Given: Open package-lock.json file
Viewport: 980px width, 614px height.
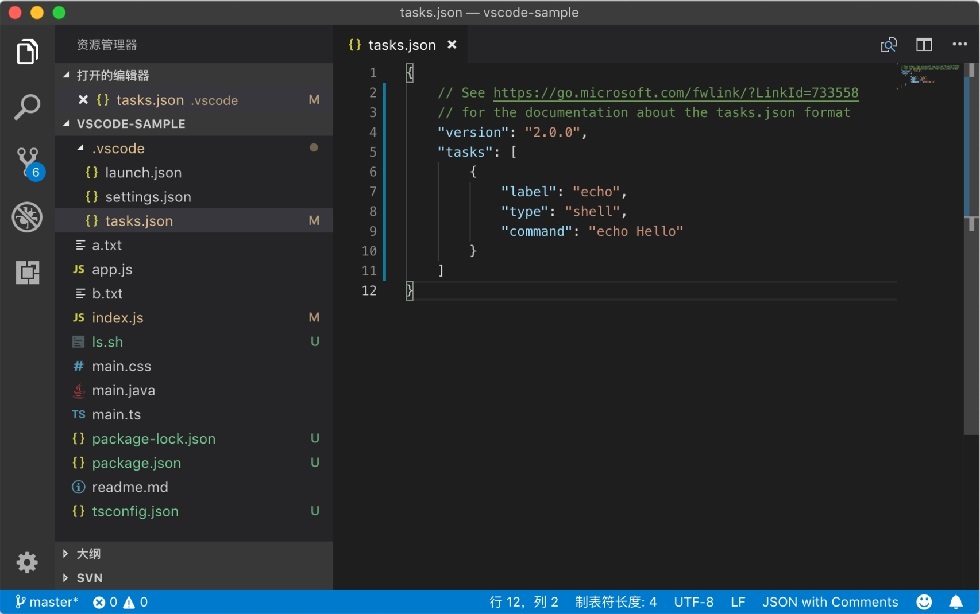Looking at the screenshot, I should 194,439.
